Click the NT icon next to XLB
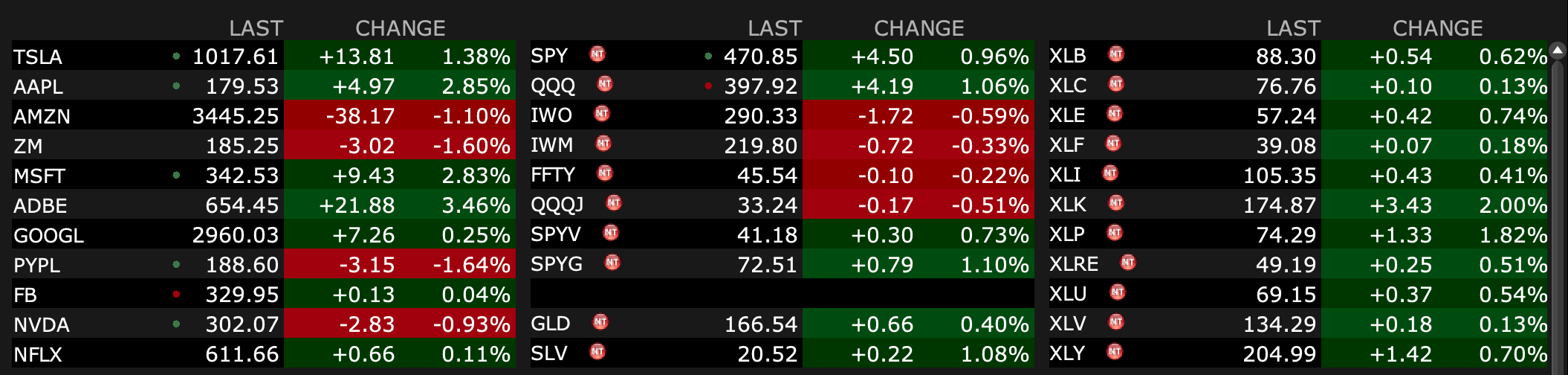 1116,54
